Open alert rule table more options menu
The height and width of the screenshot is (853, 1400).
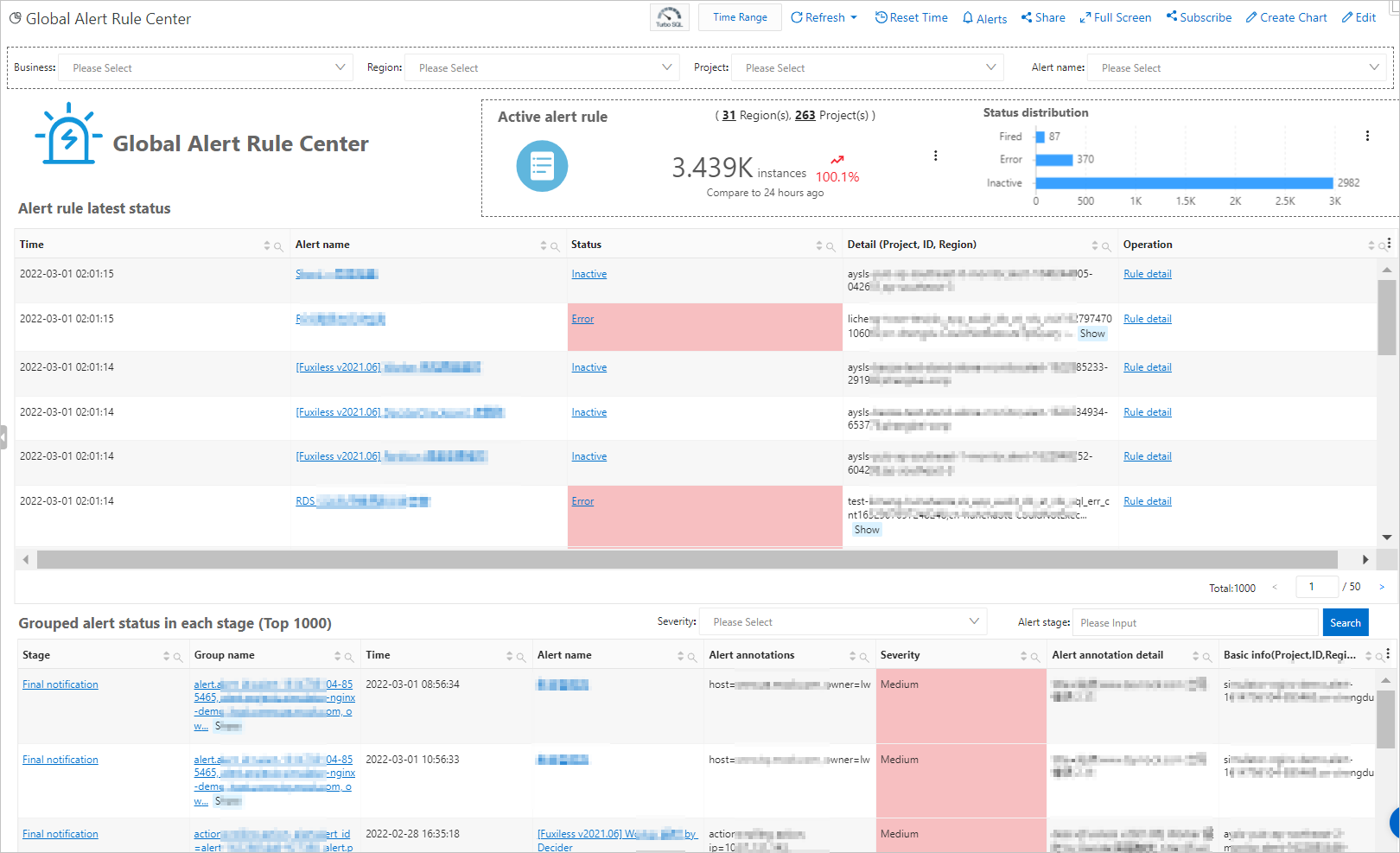pyautogui.click(x=1389, y=244)
